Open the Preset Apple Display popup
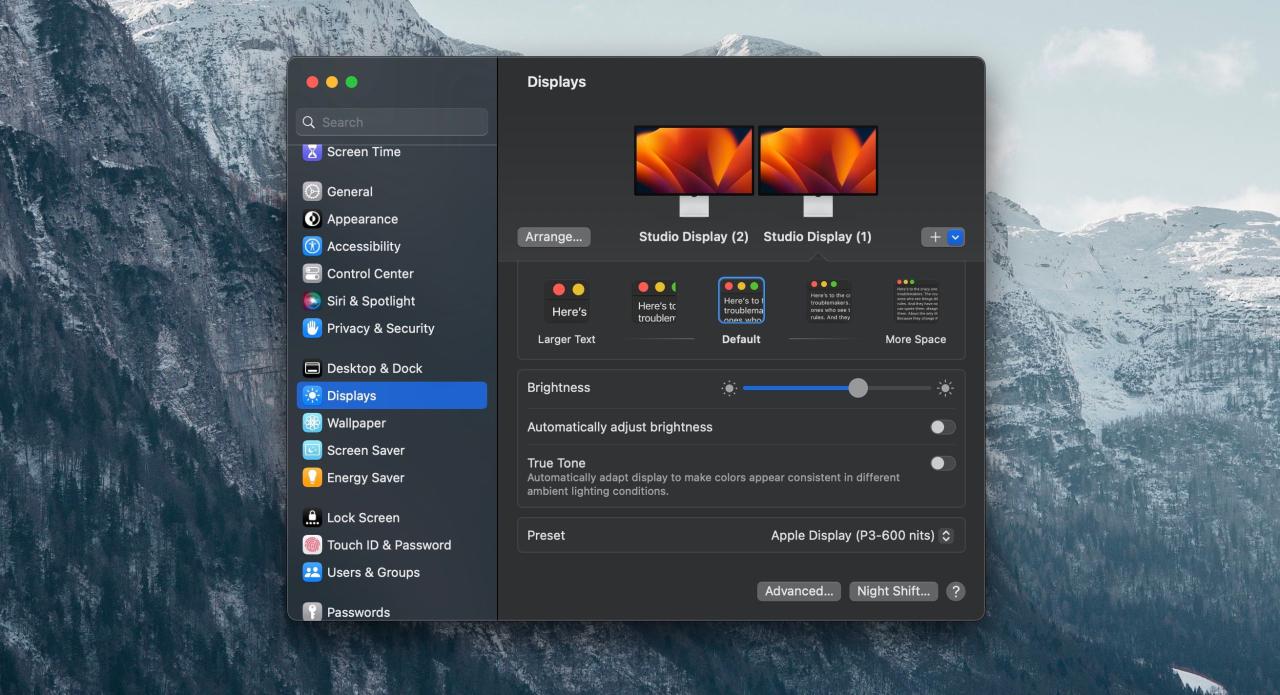The height and width of the screenshot is (695, 1280). [x=862, y=535]
